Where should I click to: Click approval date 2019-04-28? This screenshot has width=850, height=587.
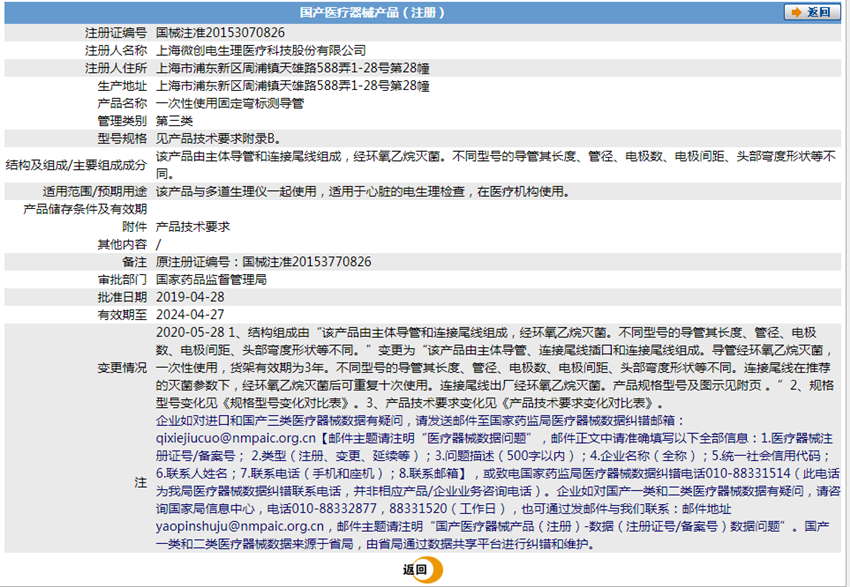click(x=190, y=297)
